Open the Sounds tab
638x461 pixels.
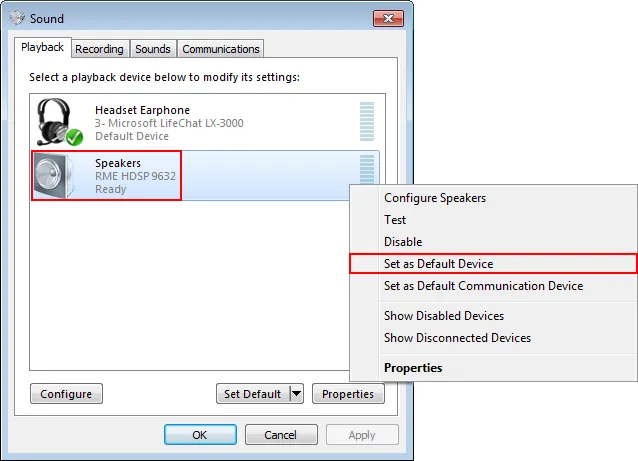(x=152, y=49)
